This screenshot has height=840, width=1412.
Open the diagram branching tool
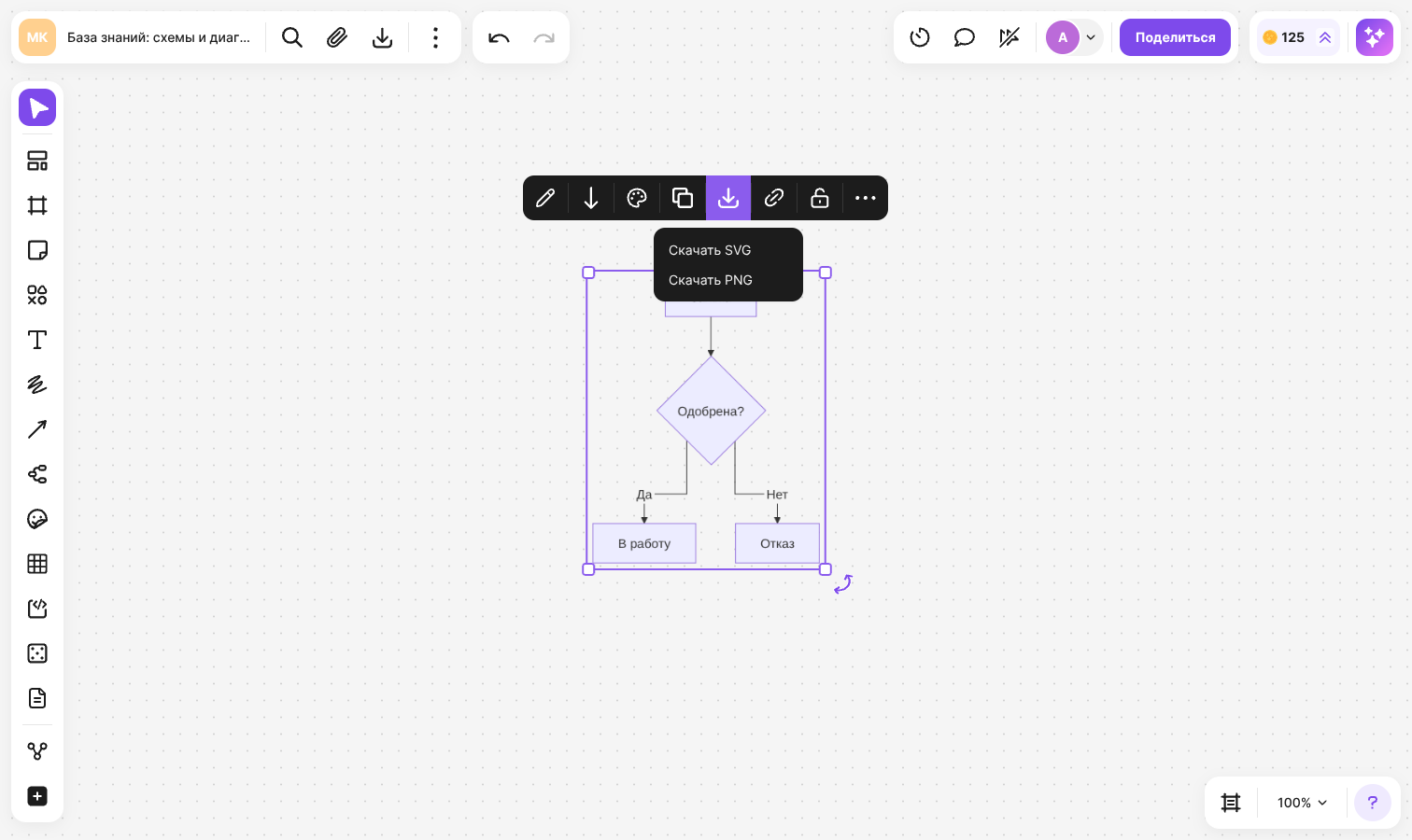(37, 751)
